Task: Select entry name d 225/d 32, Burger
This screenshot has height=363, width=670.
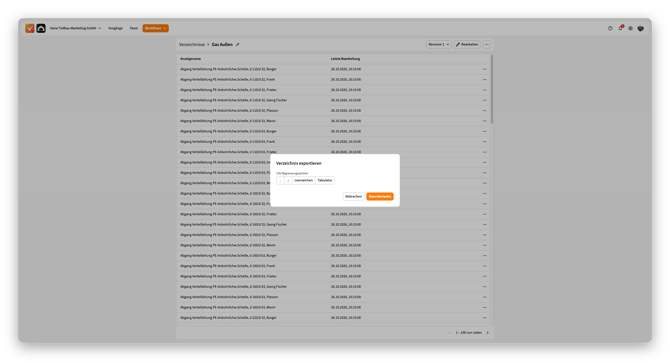Action: point(228,318)
